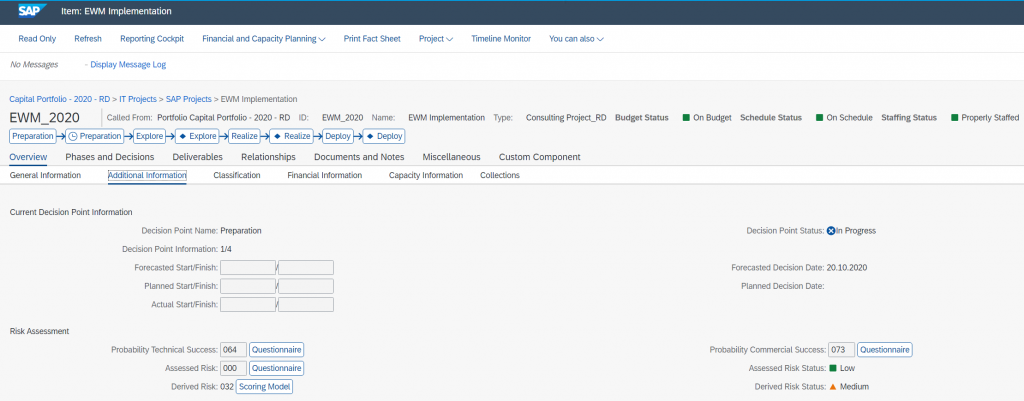This screenshot has width=1024, height=401.
Task: Switch to the Deliverables tab
Action: coord(197,157)
